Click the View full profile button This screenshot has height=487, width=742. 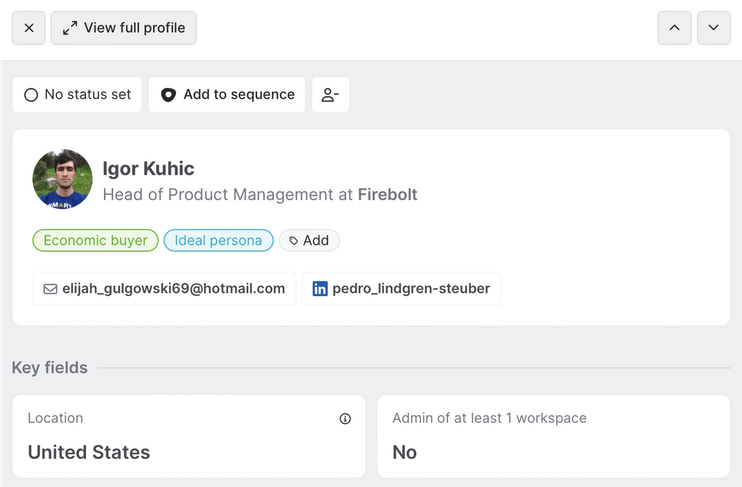click(123, 28)
